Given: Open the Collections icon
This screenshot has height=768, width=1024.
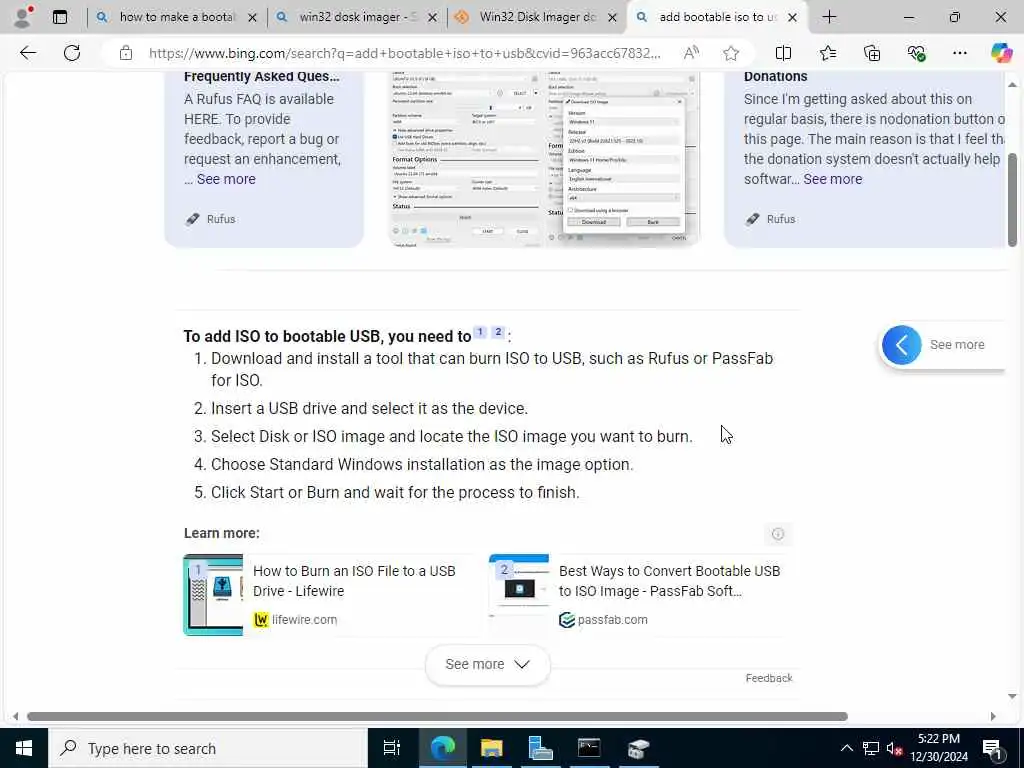Looking at the screenshot, I should coord(872,53).
